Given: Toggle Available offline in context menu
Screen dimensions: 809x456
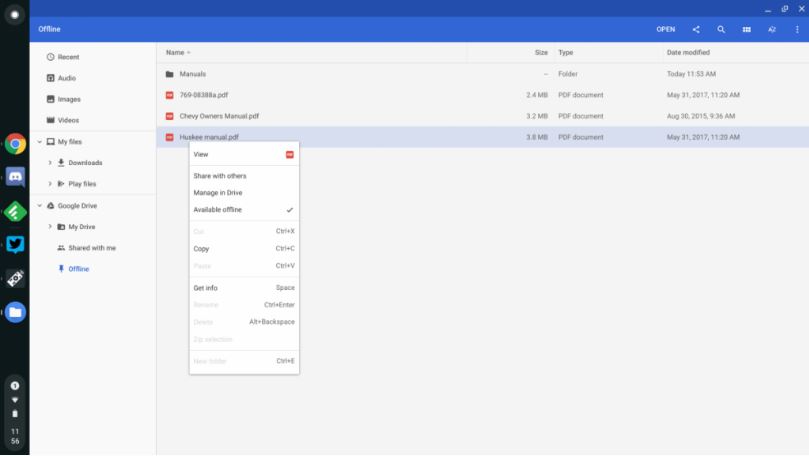Looking at the screenshot, I should coord(243,210).
